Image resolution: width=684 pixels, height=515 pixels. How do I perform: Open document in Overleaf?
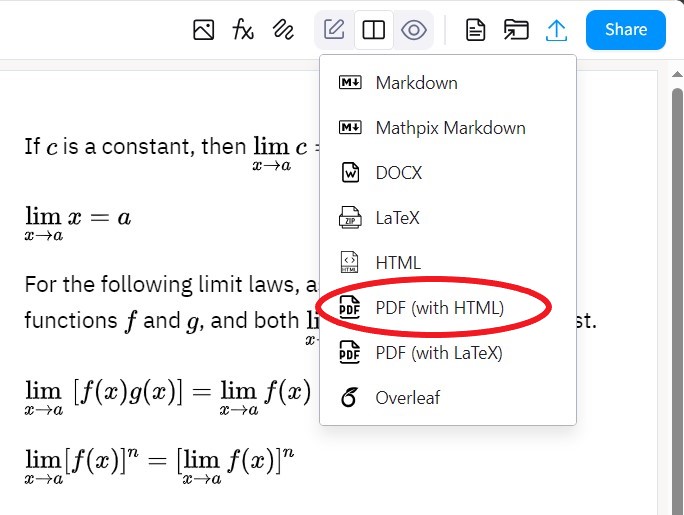coord(407,397)
